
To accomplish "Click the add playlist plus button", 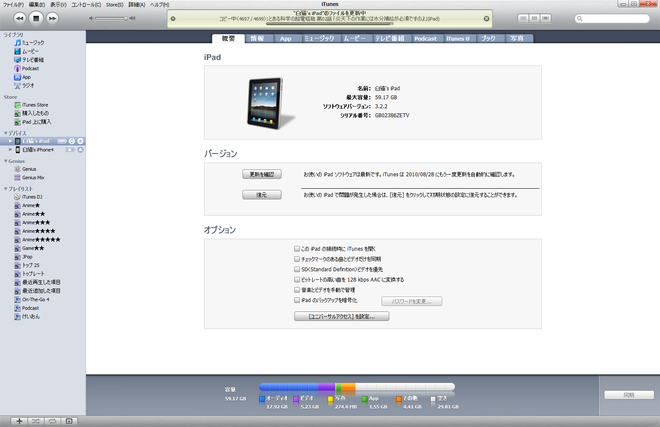I will click(19, 421).
